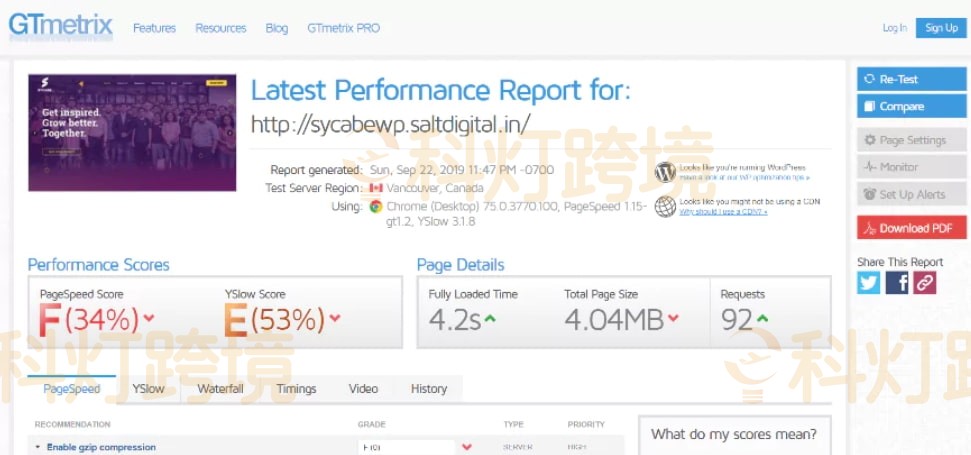Switch to the History tab
This screenshot has width=971, height=455.
tap(429, 389)
